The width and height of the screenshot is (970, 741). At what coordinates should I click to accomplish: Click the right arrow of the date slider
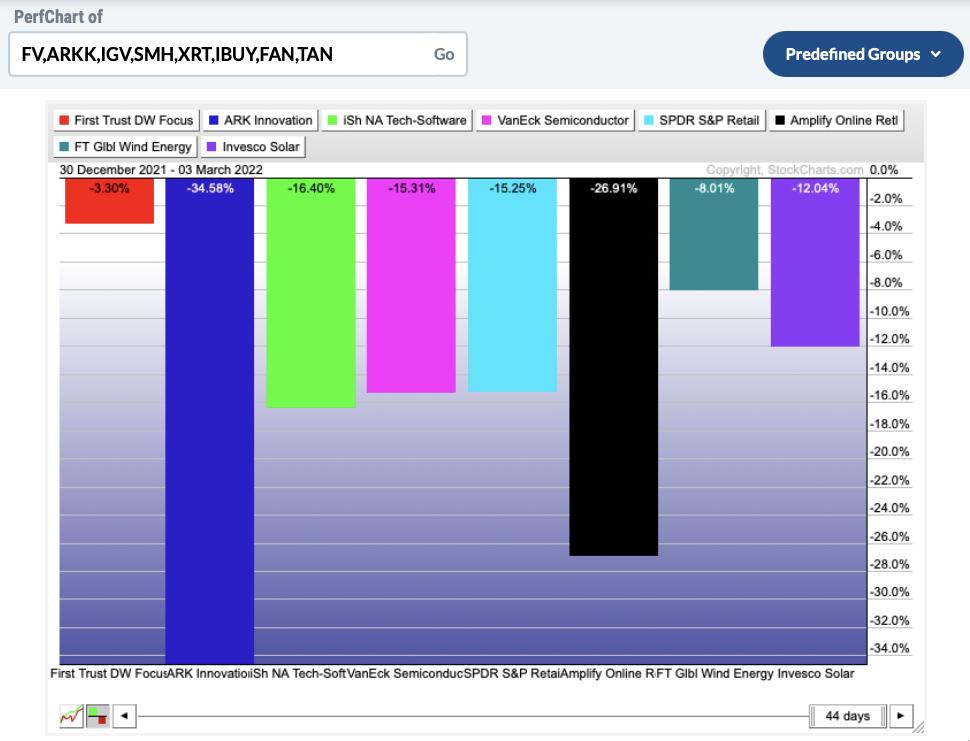tap(901, 716)
